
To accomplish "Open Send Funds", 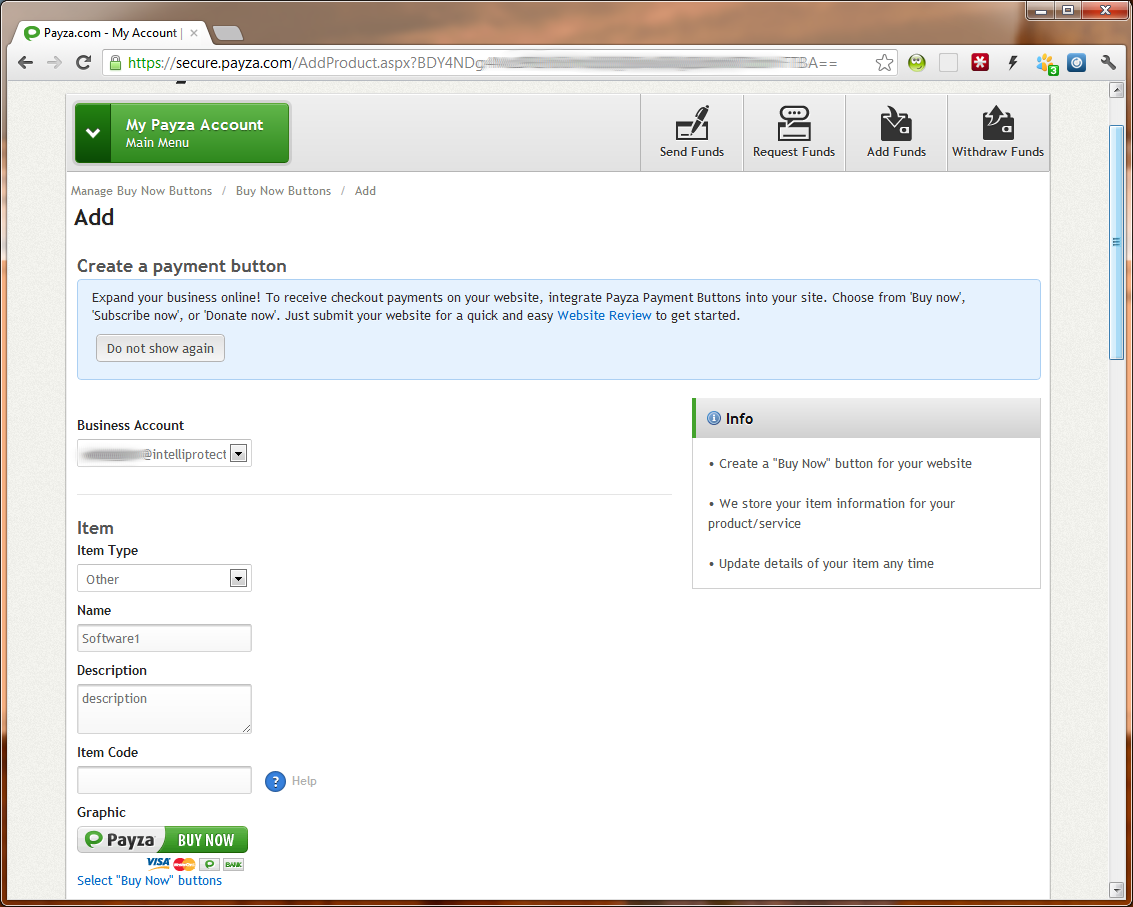I will tap(692, 133).
